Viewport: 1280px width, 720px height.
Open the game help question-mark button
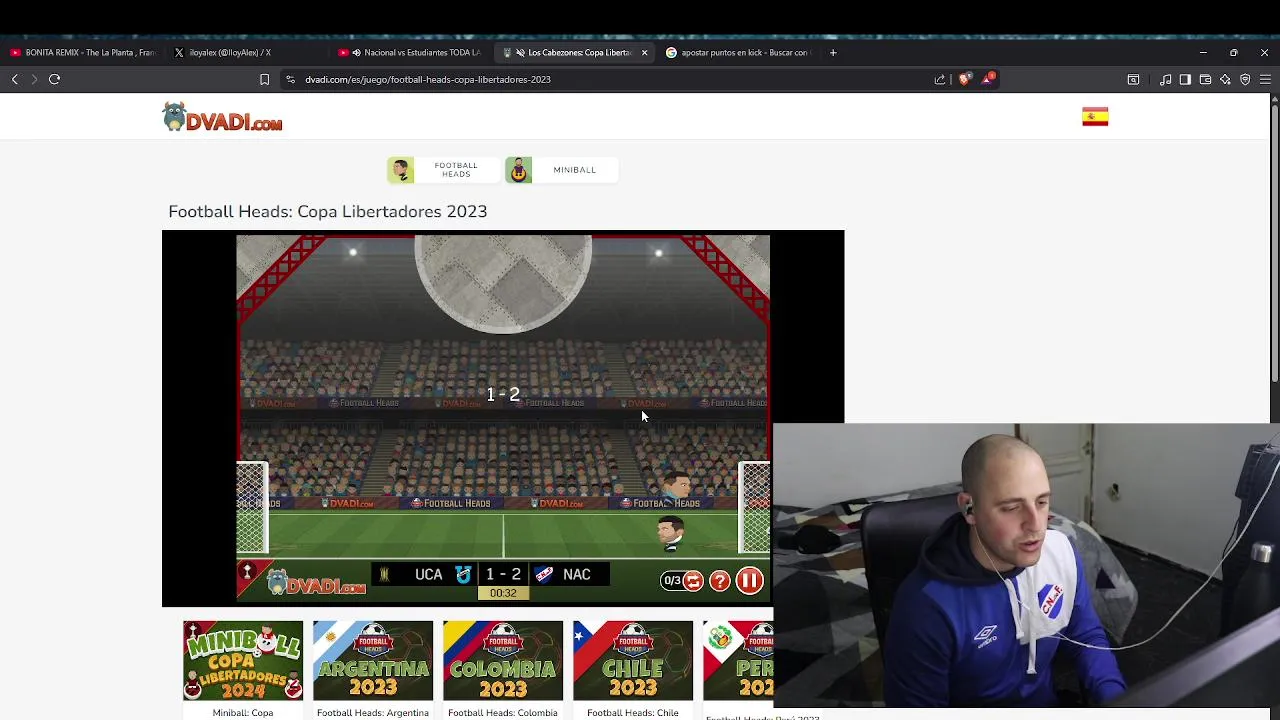coord(720,581)
